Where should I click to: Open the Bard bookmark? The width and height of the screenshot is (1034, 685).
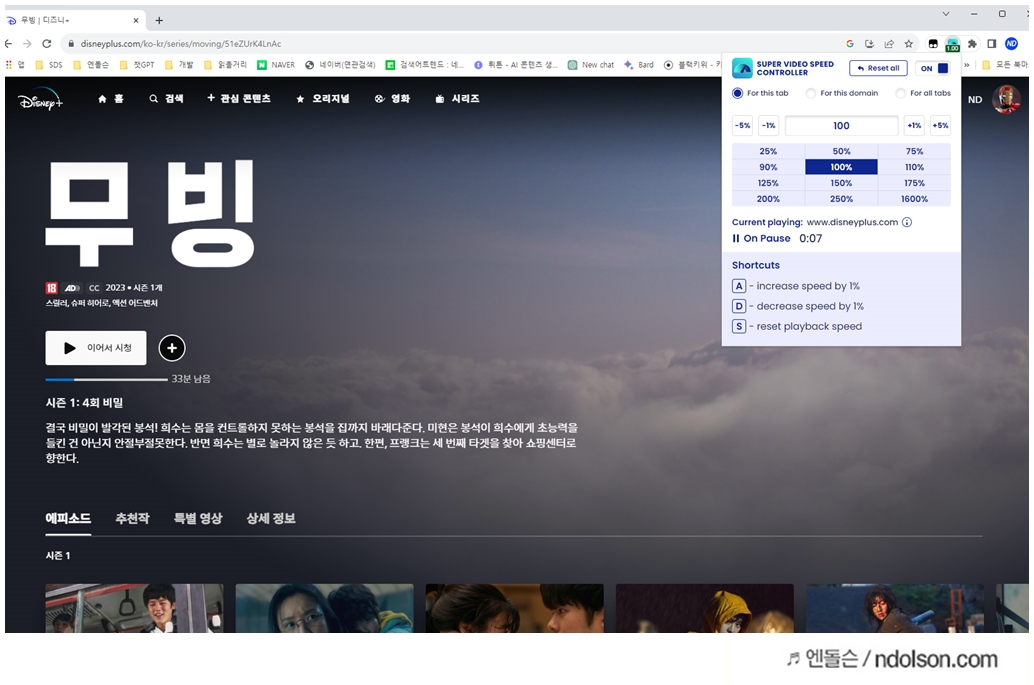click(639, 65)
